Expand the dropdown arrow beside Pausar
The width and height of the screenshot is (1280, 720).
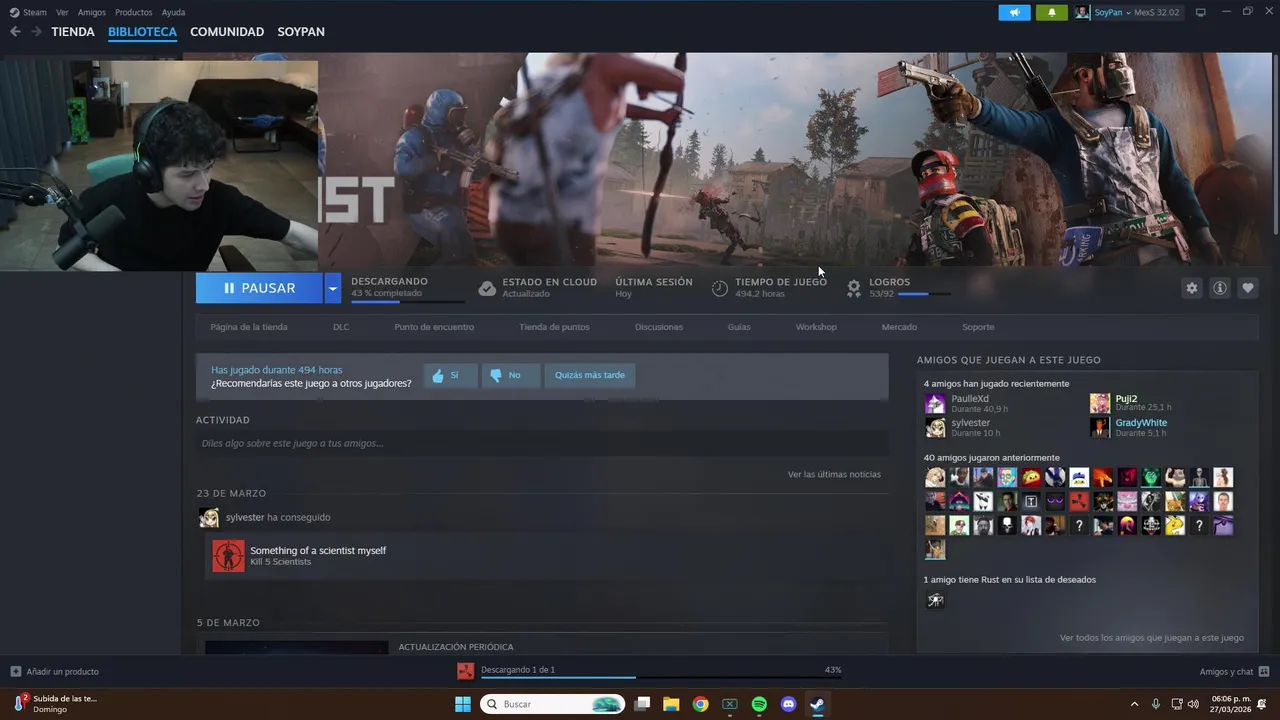pyautogui.click(x=333, y=288)
